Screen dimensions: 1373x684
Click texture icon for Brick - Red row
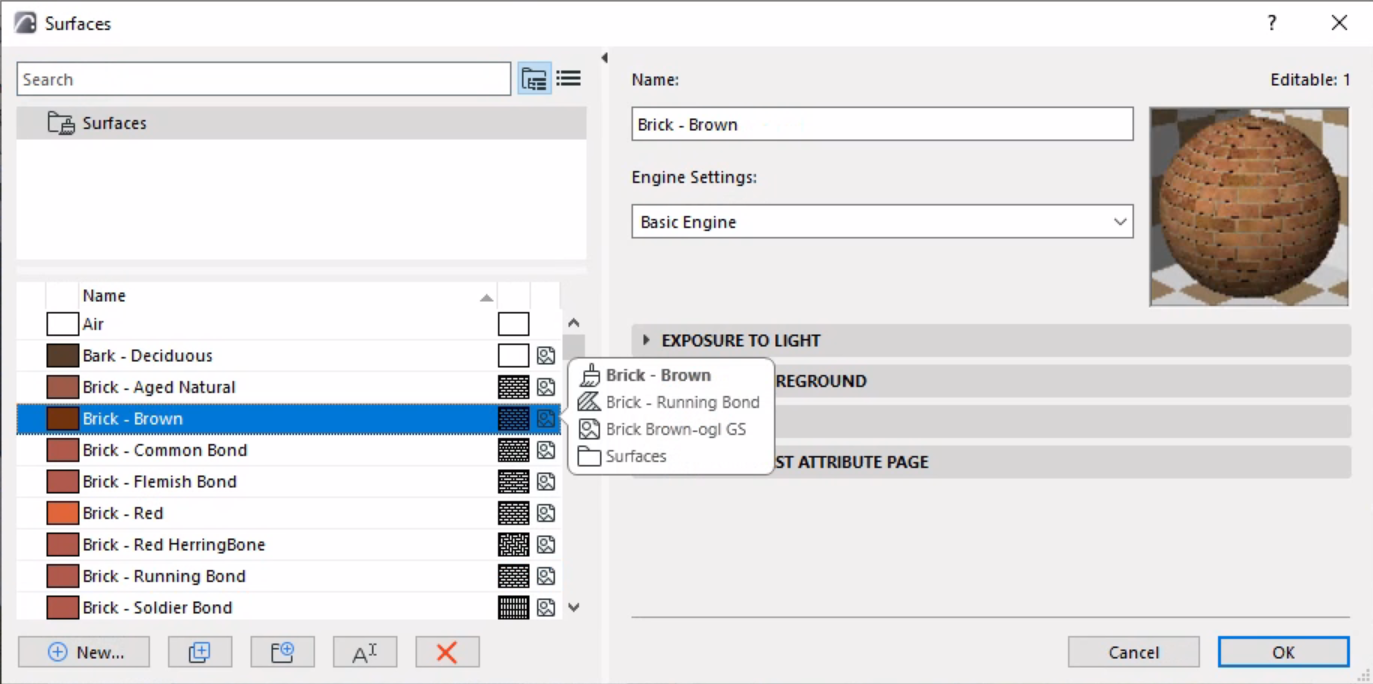(x=546, y=513)
